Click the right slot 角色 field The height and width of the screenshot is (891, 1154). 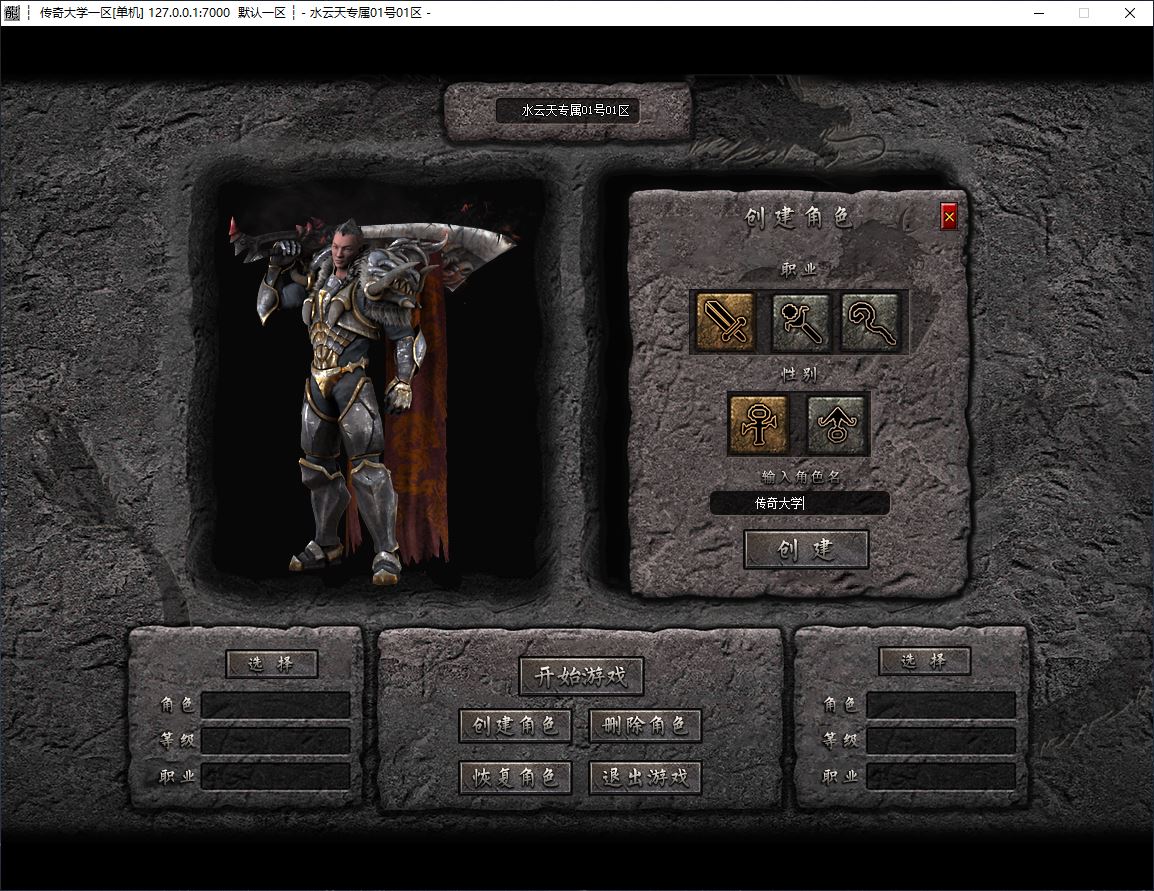[x=941, y=705]
